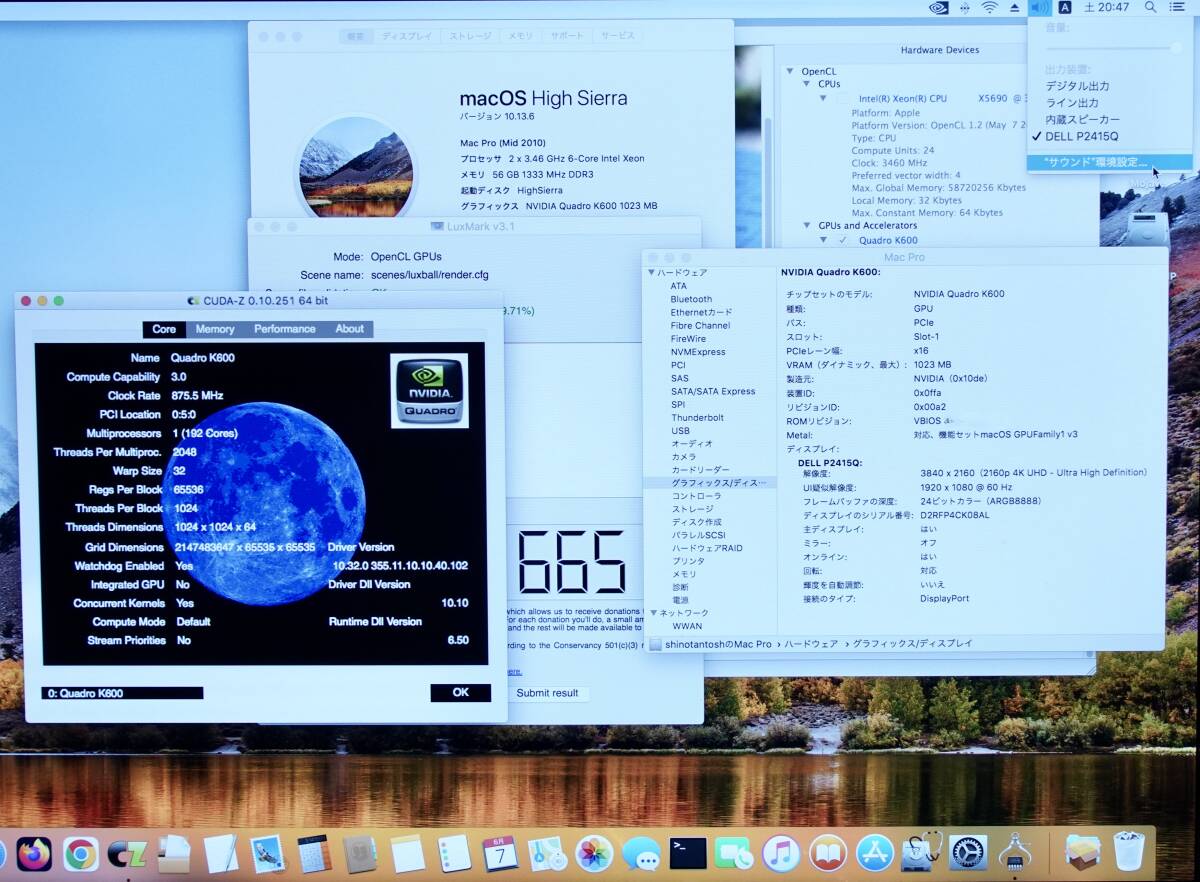Open the Wi-Fi status menu
Viewport: 1200px width, 882px height.
(989, 7)
